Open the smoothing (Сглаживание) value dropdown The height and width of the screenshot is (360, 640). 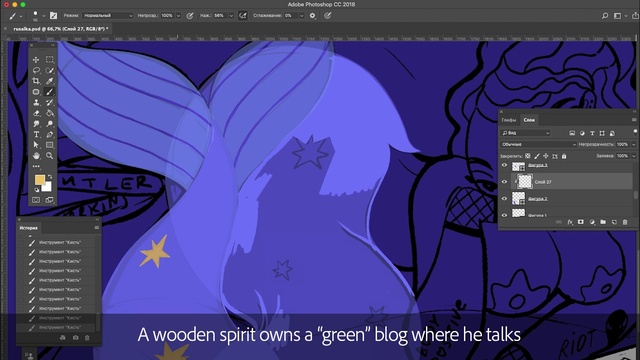[302, 16]
